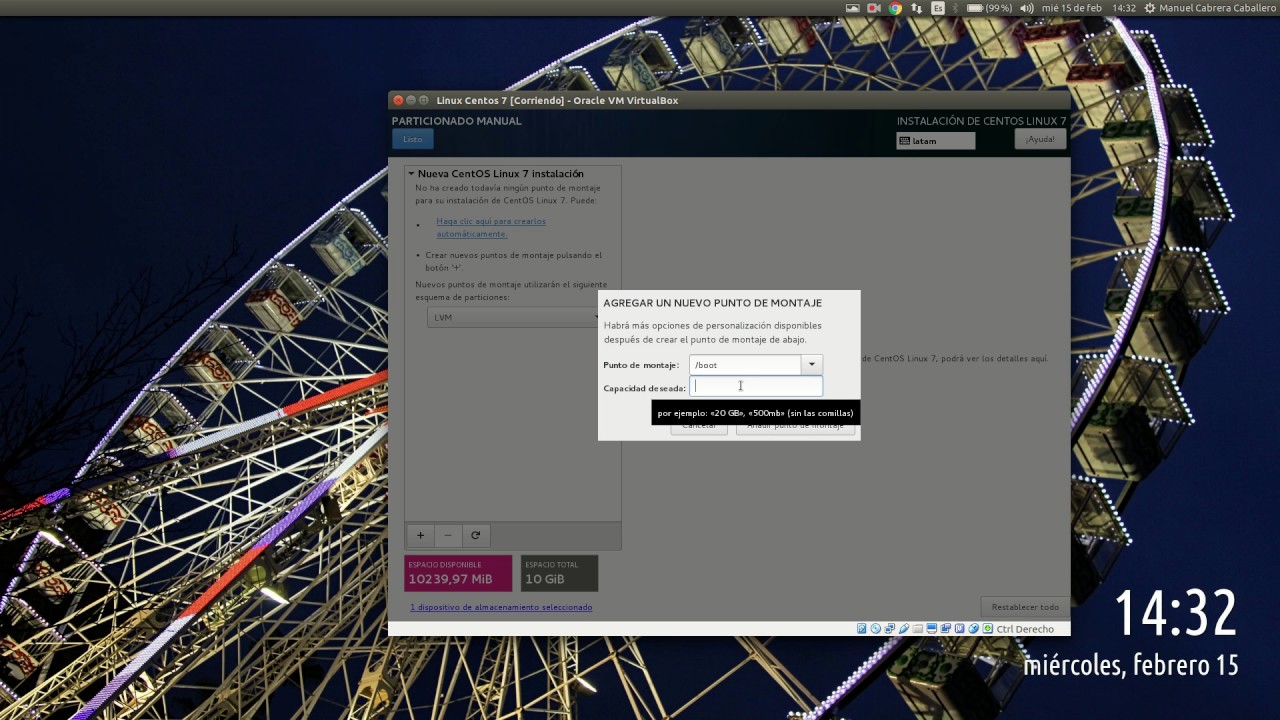Open the LVM partition scheme dropdown
This screenshot has width=1280, height=720.
tap(513, 317)
